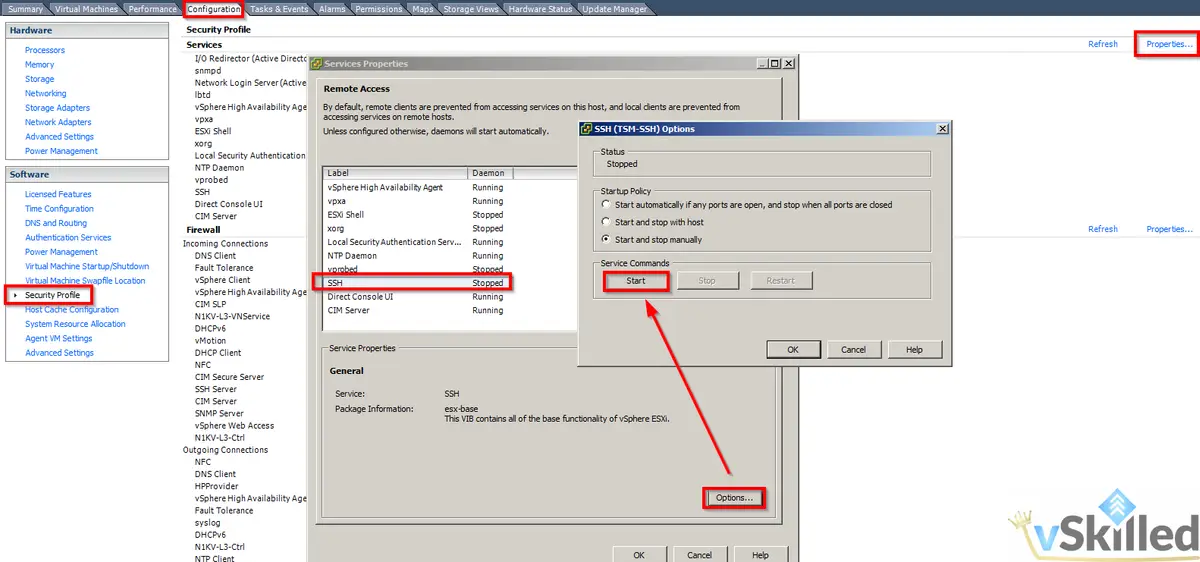Viewport: 1200px width, 562px height.
Task: Select 'Start and stop with host' policy
Action: (x=605, y=222)
